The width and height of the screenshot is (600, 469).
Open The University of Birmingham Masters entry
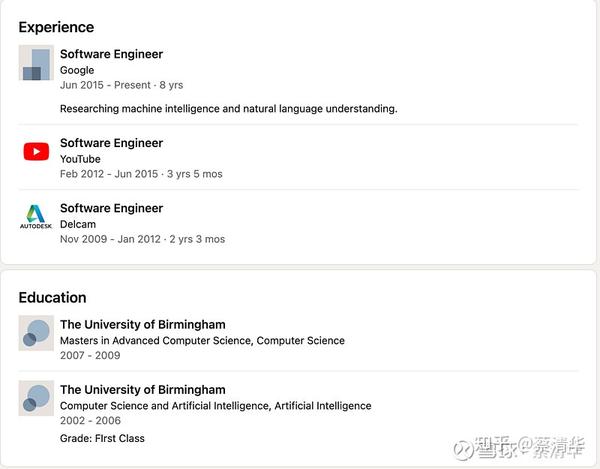click(143, 324)
